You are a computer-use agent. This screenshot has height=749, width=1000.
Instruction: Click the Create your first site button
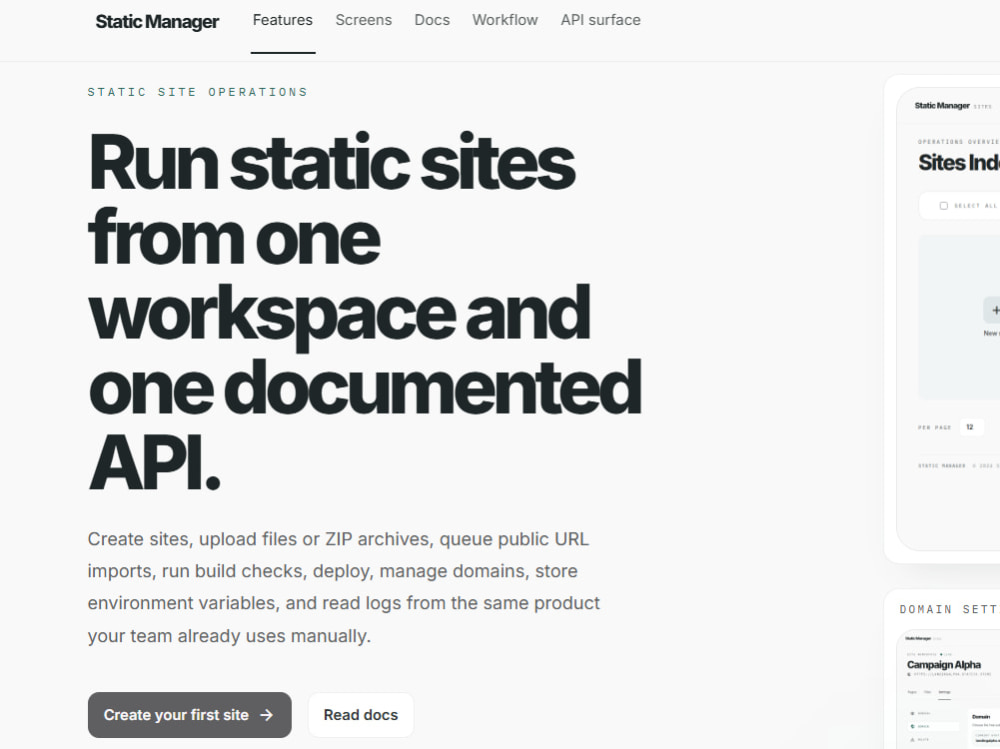tap(189, 715)
